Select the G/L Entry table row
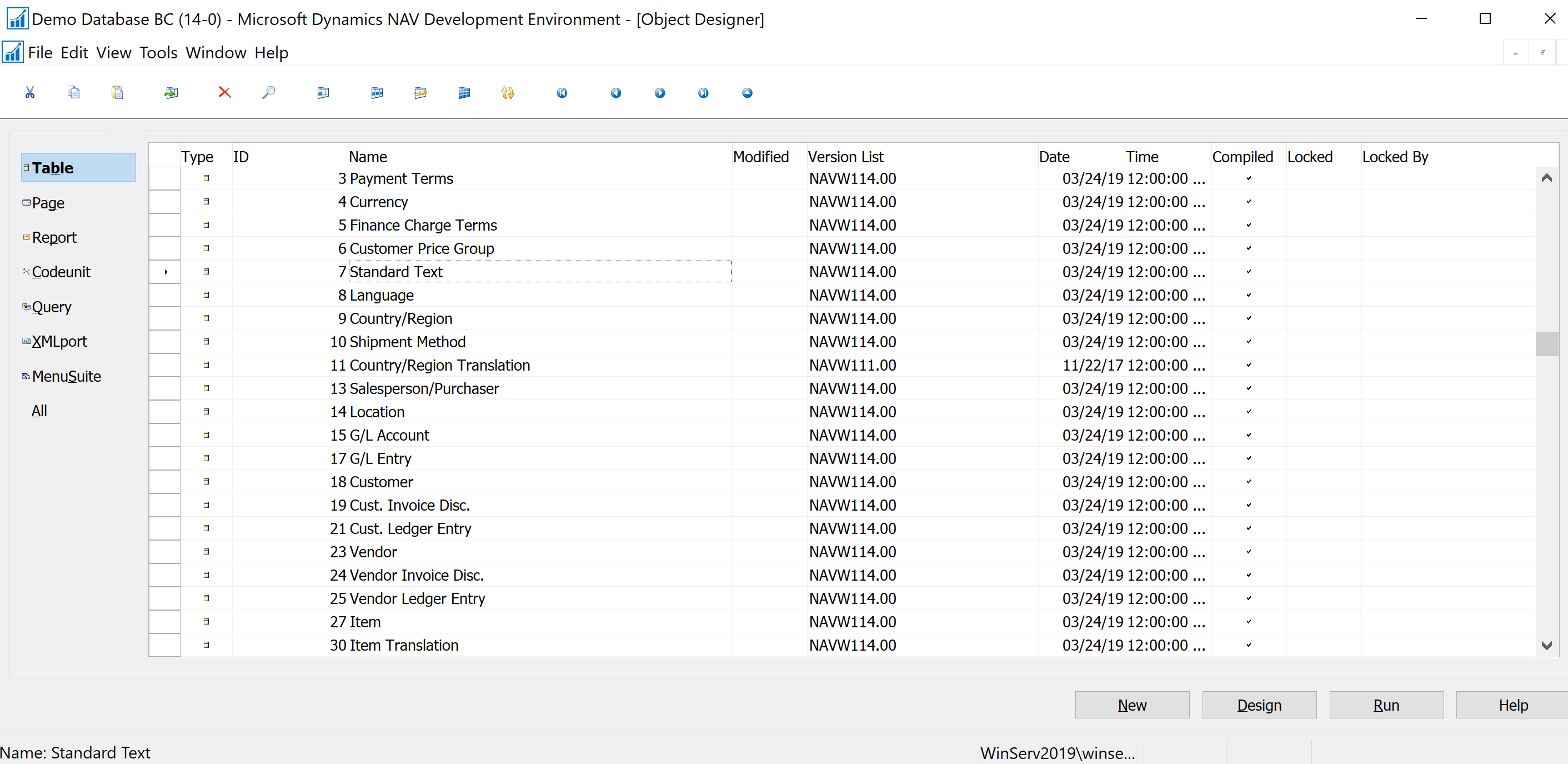1568x764 pixels. 841,458
